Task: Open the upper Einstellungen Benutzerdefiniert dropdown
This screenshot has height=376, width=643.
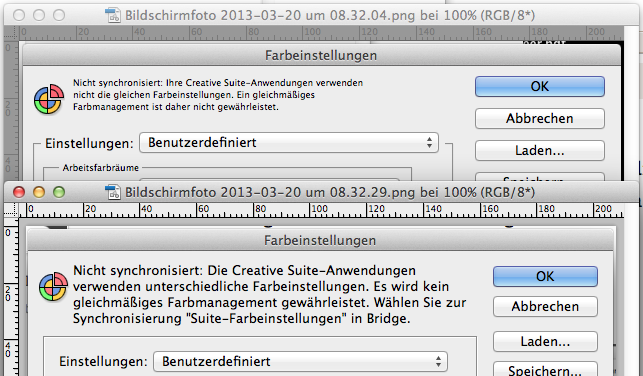Action: [x=289, y=143]
